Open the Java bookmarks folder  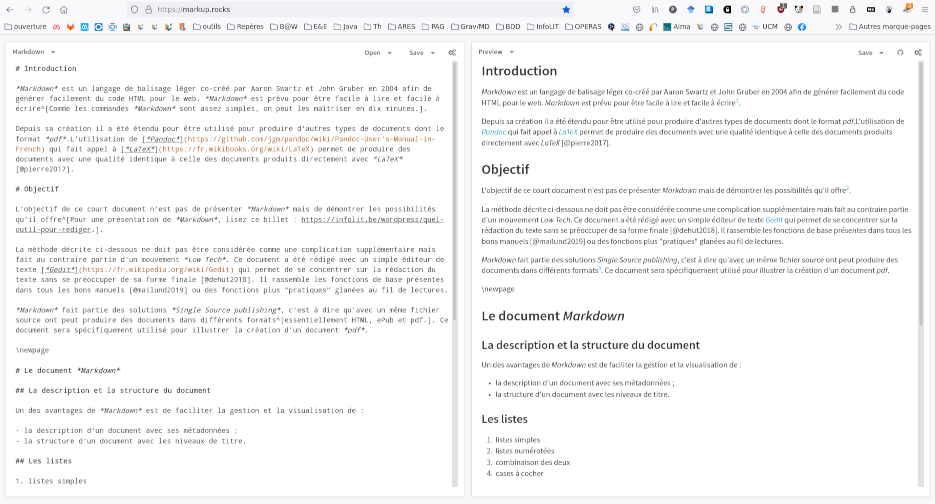point(345,27)
